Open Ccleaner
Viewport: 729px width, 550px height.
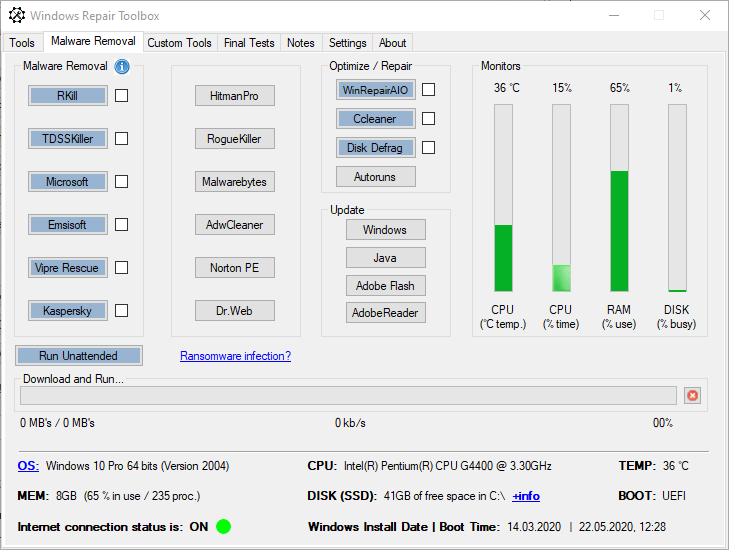coord(376,119)
